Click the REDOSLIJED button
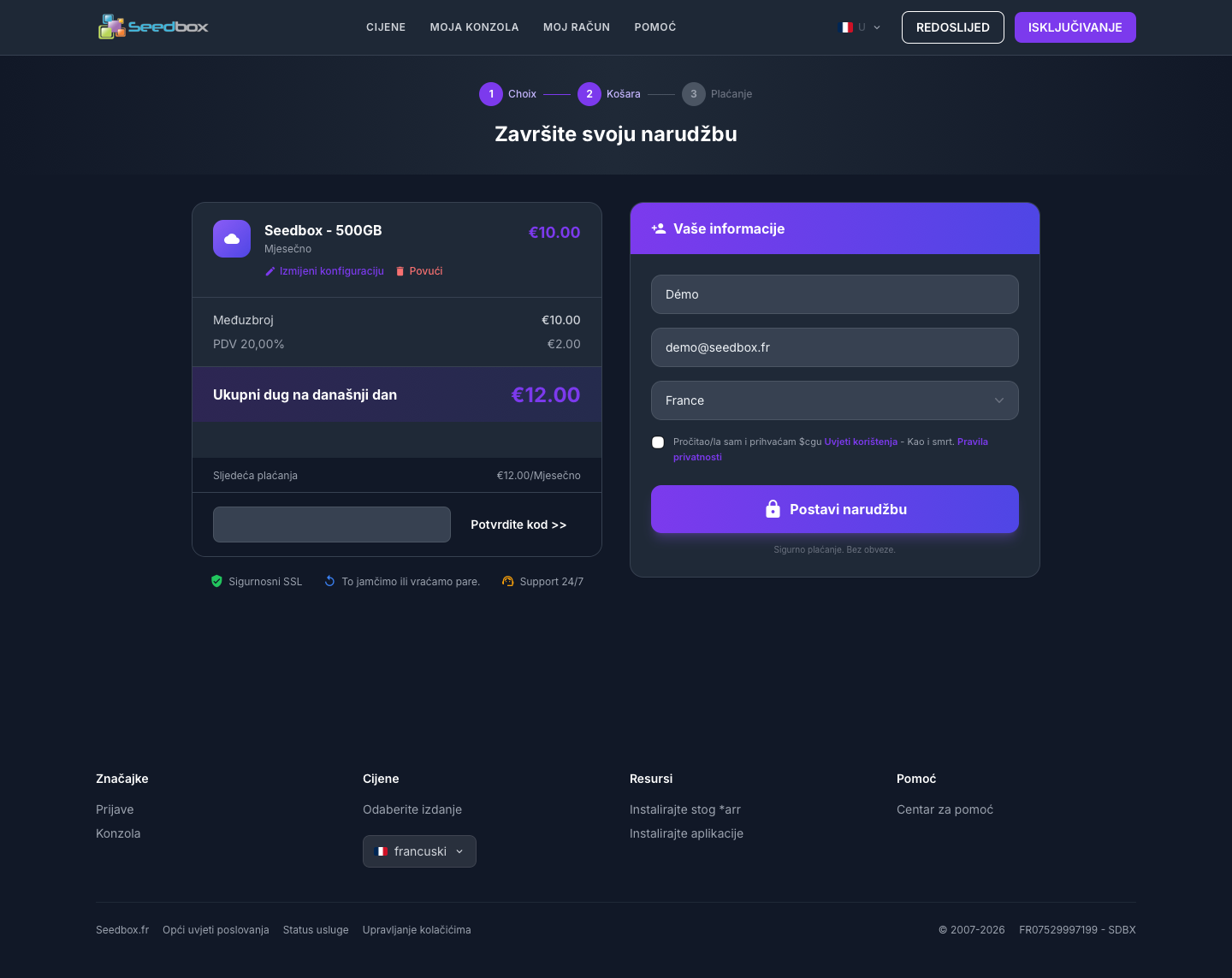The image size is (1232, 978). (953, 27)
